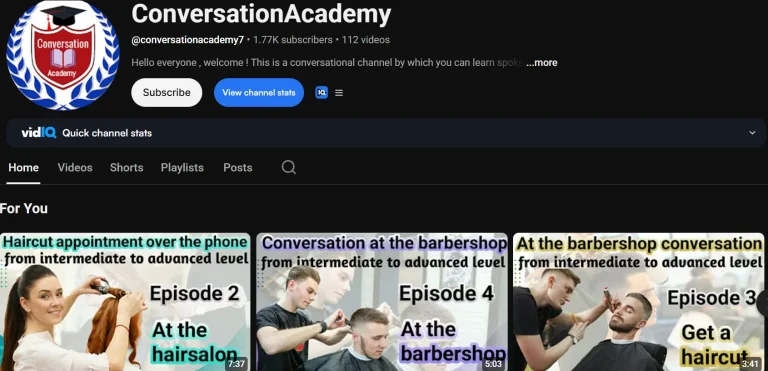Click the channel search magnifier icon

pos(289,168)
